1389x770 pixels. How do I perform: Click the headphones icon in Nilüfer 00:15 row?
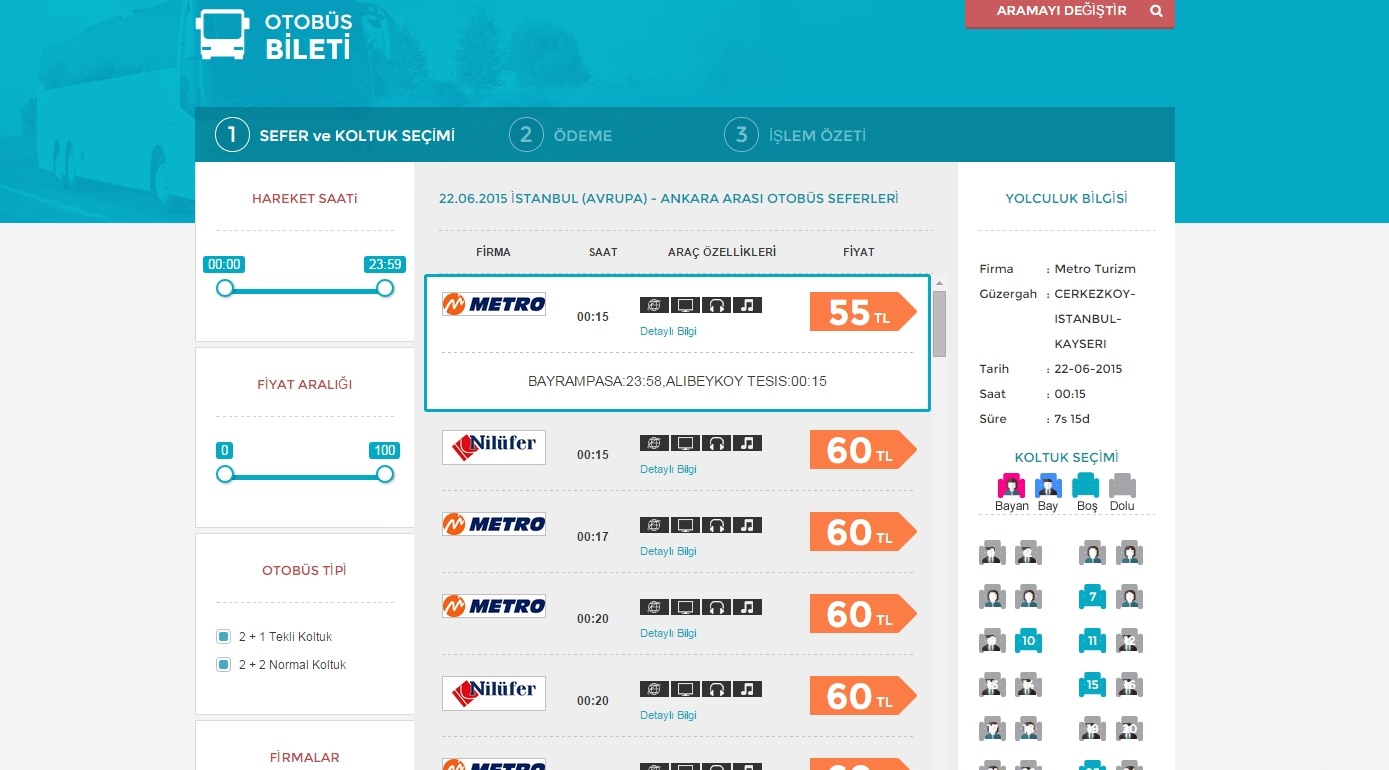click(x=716, y=443)
